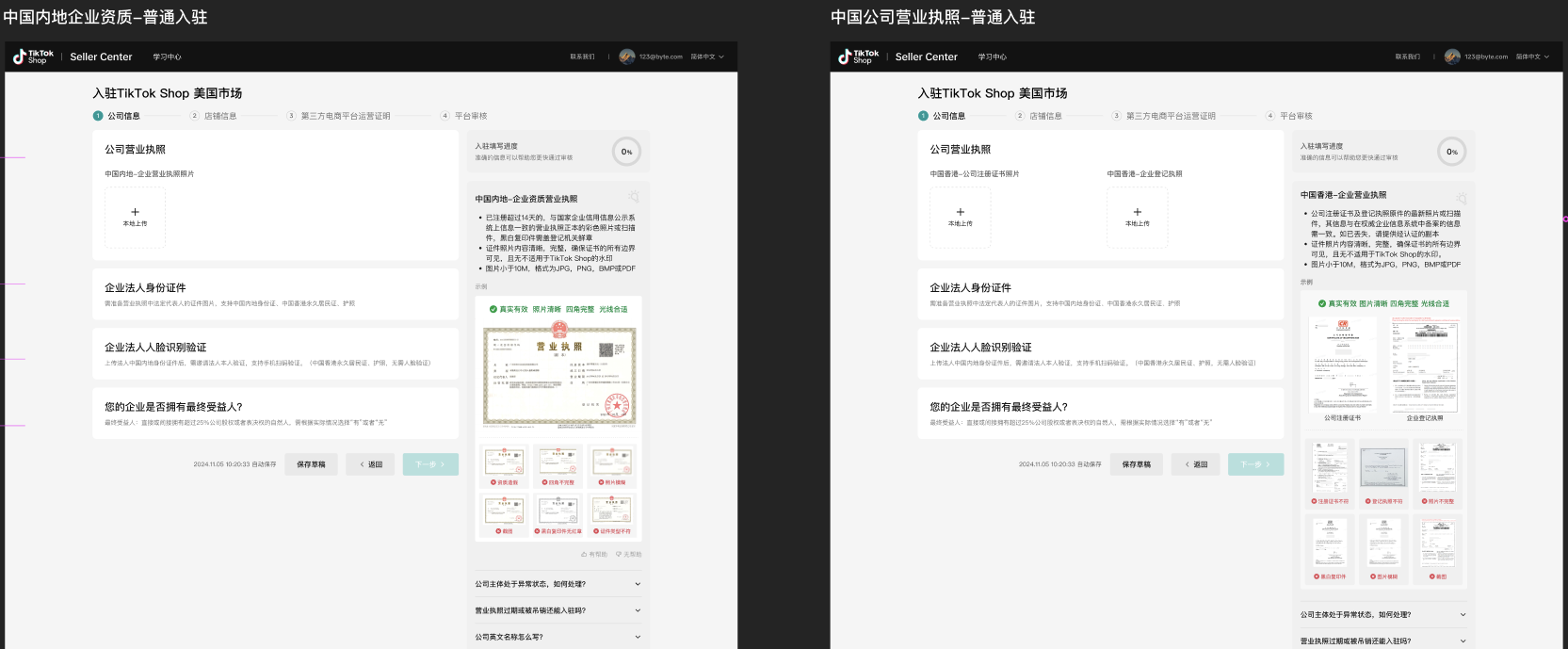Click the lightbulb icon beside 中国香港-企业营业执照
The width and height of the screenshot is (1568, 649).
(1461, 198)
